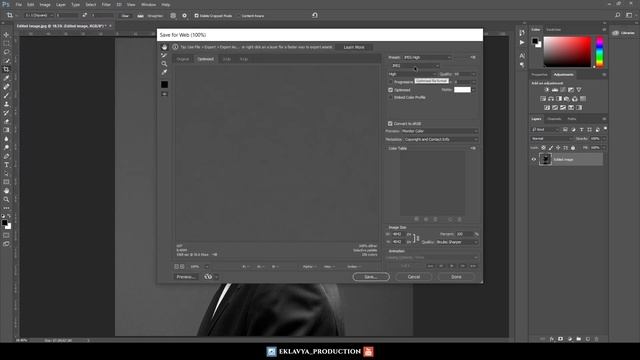Switch to the Swatches panel tab
Screen dimensions: 640x360
pos(553,30)
